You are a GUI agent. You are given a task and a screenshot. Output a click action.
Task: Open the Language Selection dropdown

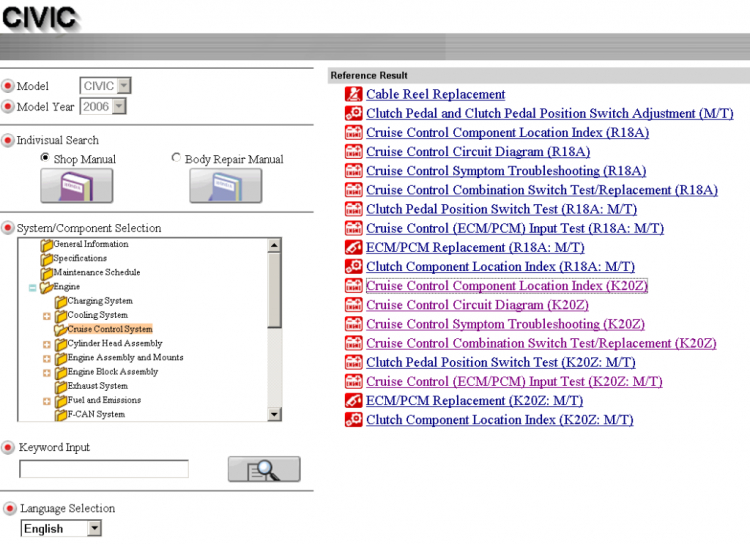pos(61,528)
